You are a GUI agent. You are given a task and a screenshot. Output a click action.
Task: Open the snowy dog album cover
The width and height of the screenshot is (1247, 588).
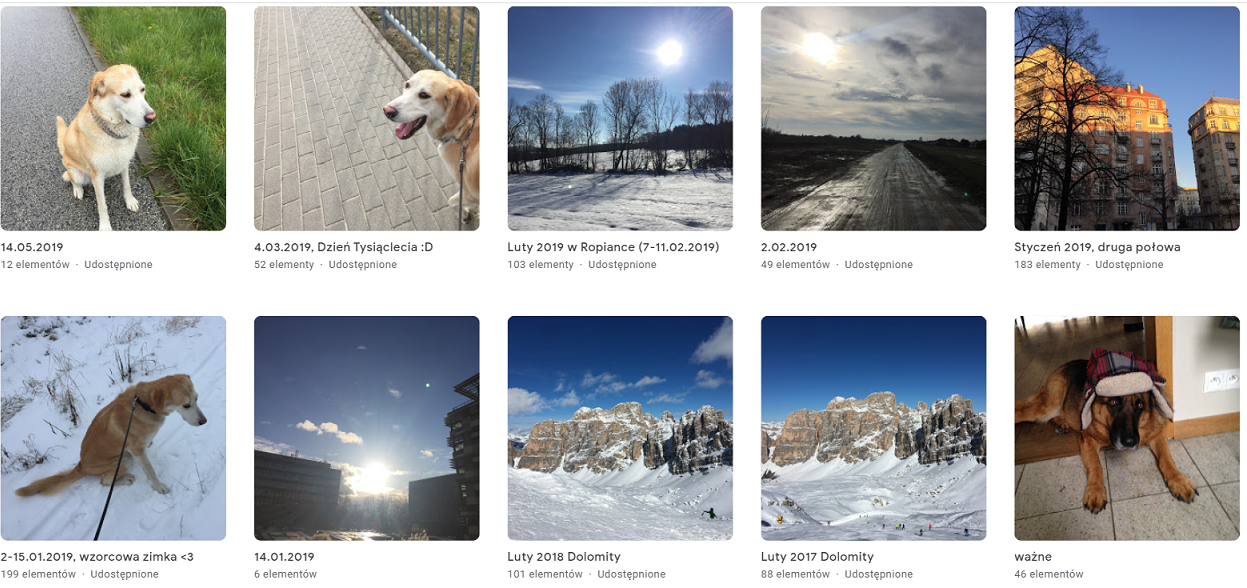coord(113,428)
